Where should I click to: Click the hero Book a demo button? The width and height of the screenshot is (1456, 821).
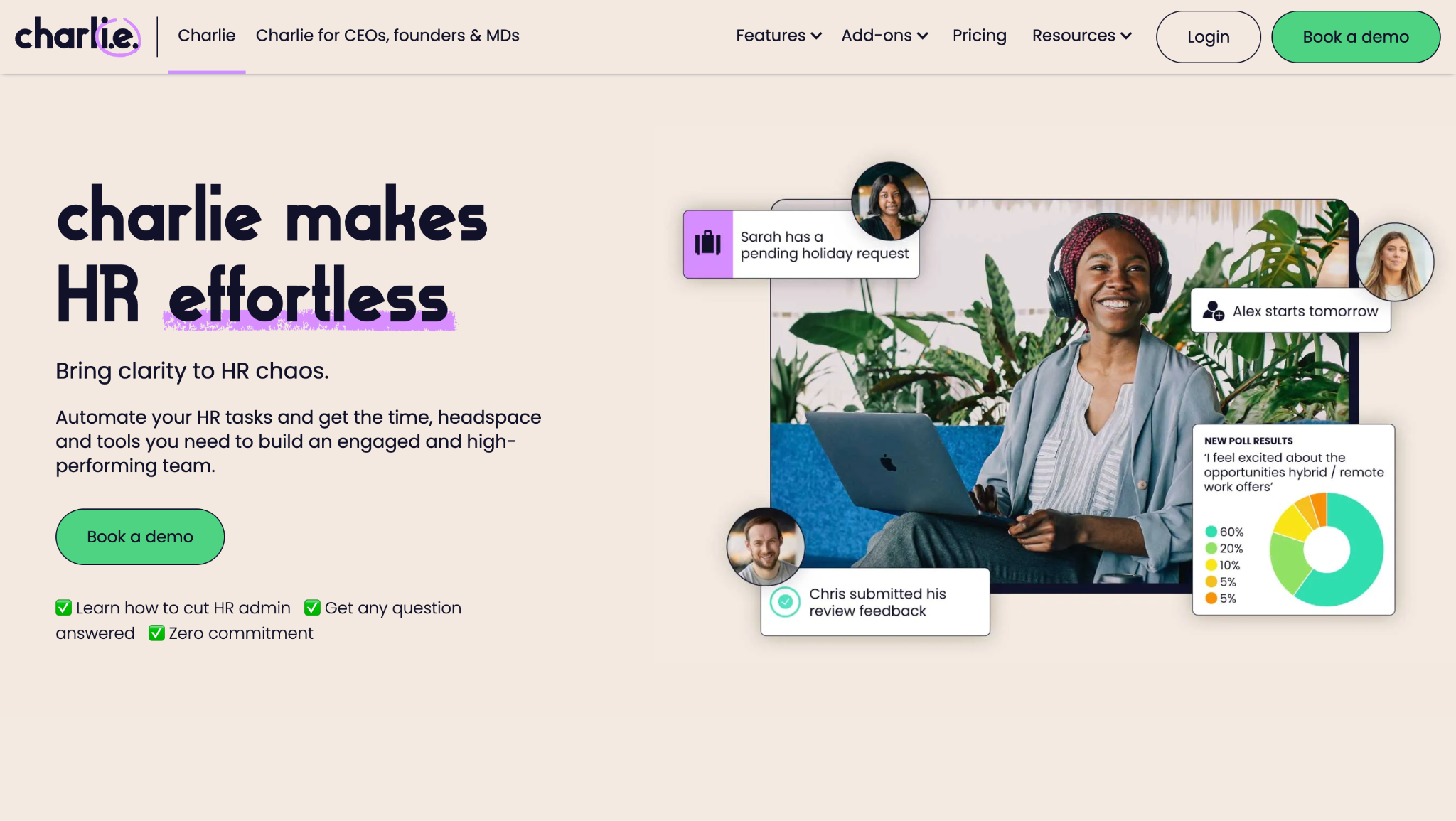[x=140, y=537]
